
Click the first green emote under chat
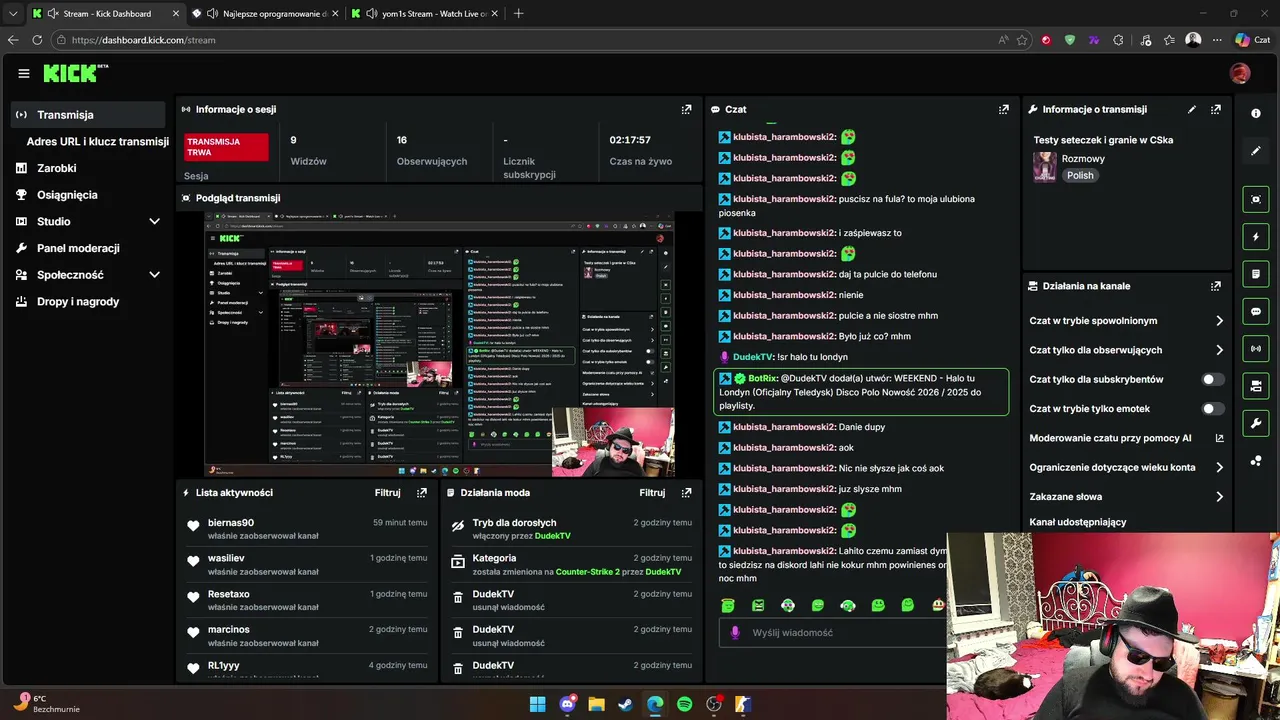(x=728, y=605)
